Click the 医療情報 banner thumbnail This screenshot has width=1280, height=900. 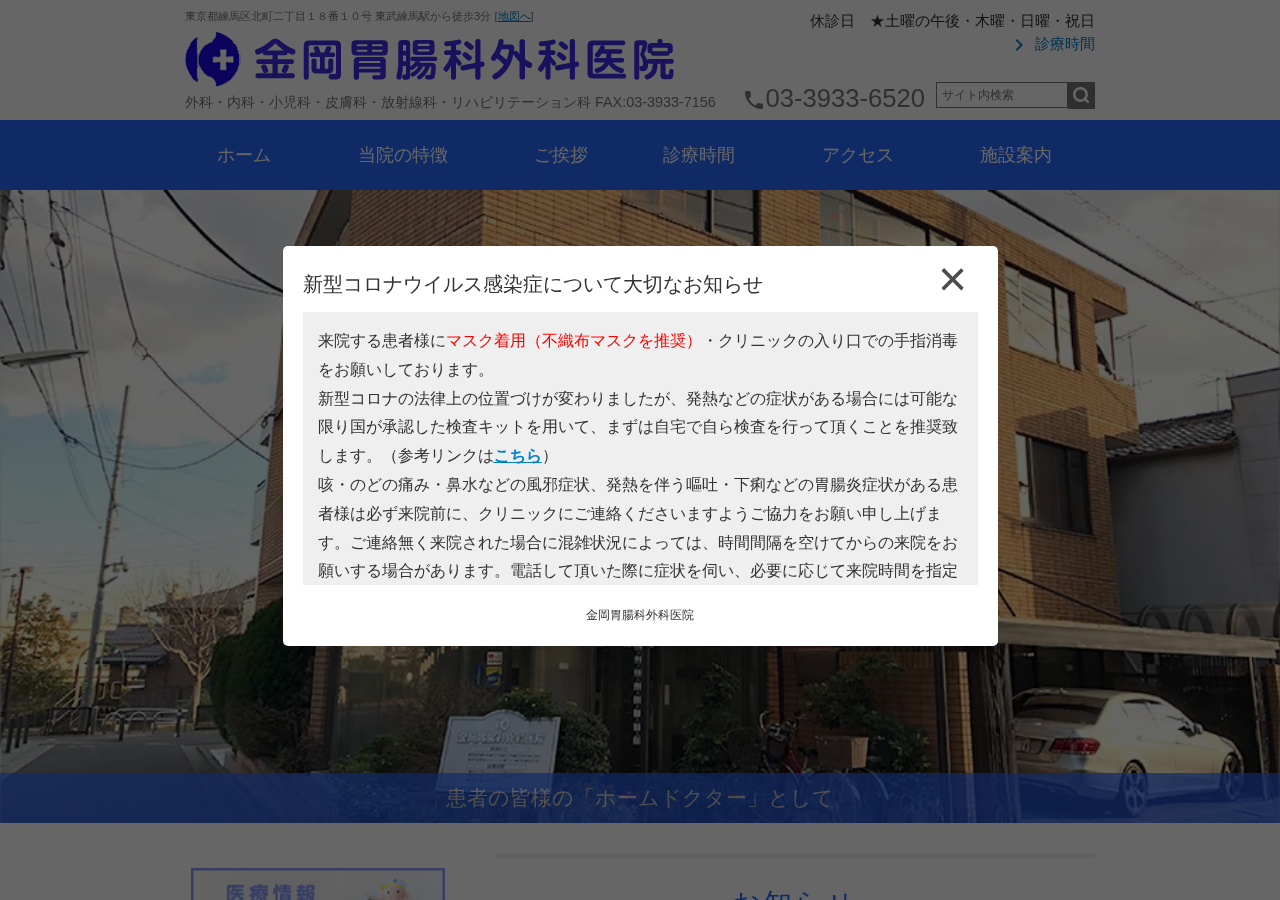coord(318,884)
